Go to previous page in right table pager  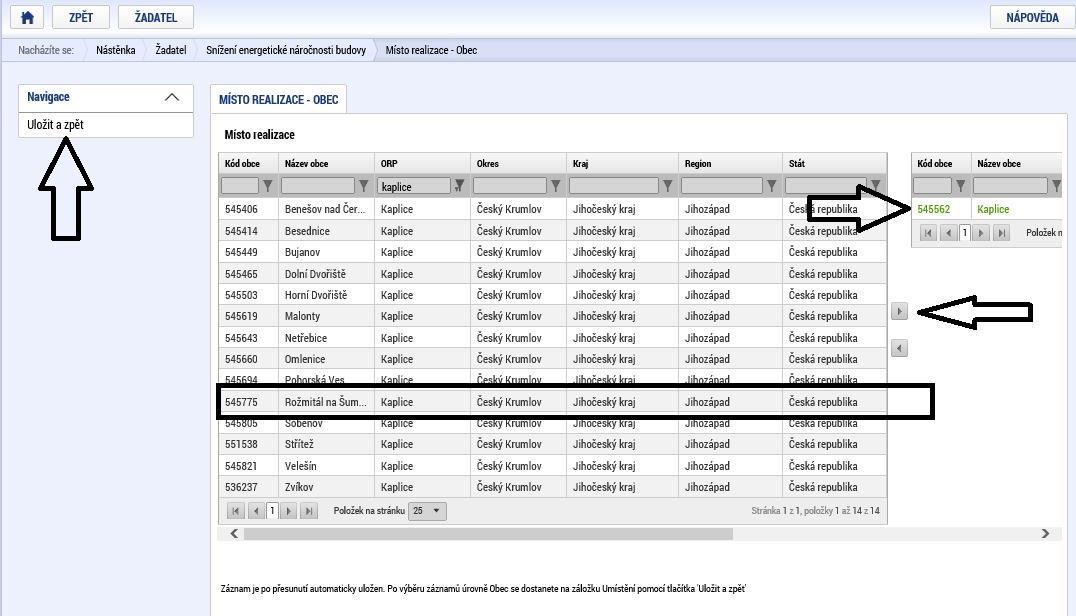[x=949, y=233]
